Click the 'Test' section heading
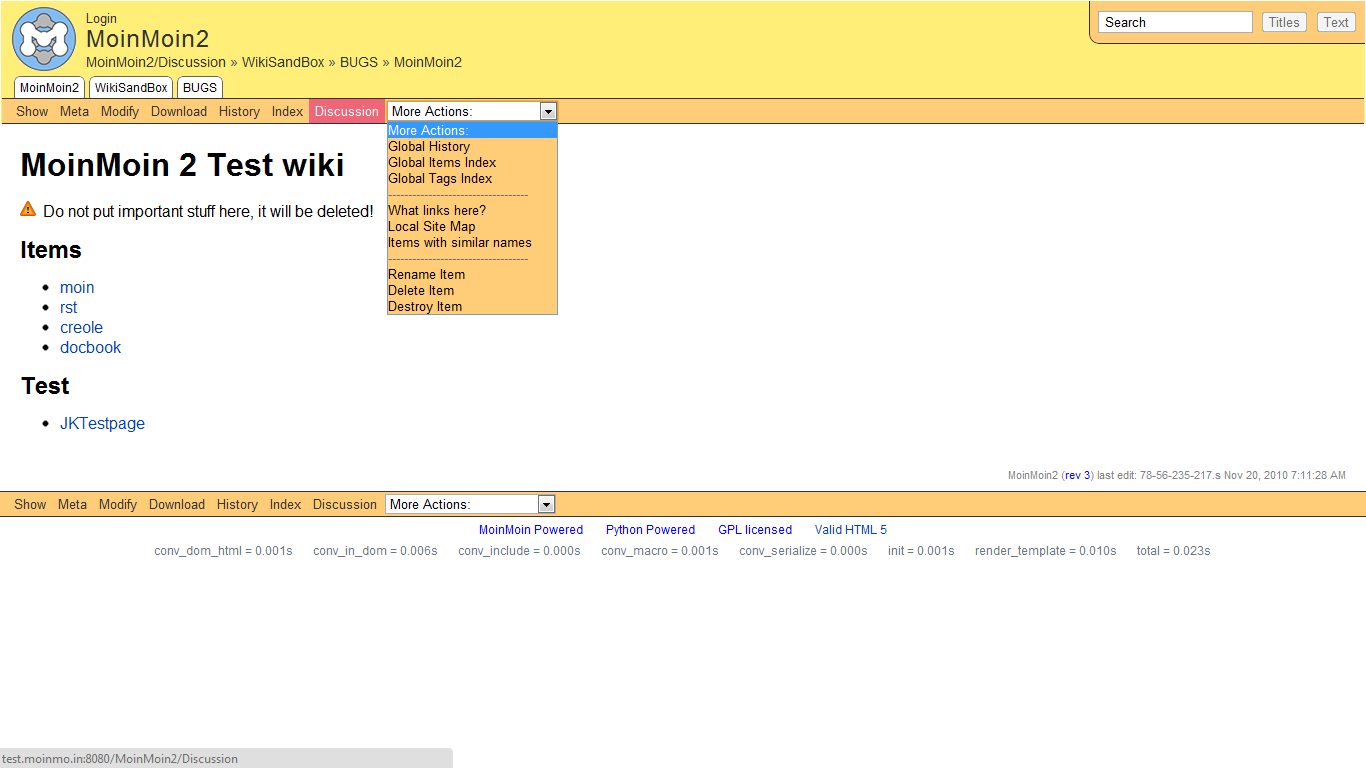 [x=46, y=386]
